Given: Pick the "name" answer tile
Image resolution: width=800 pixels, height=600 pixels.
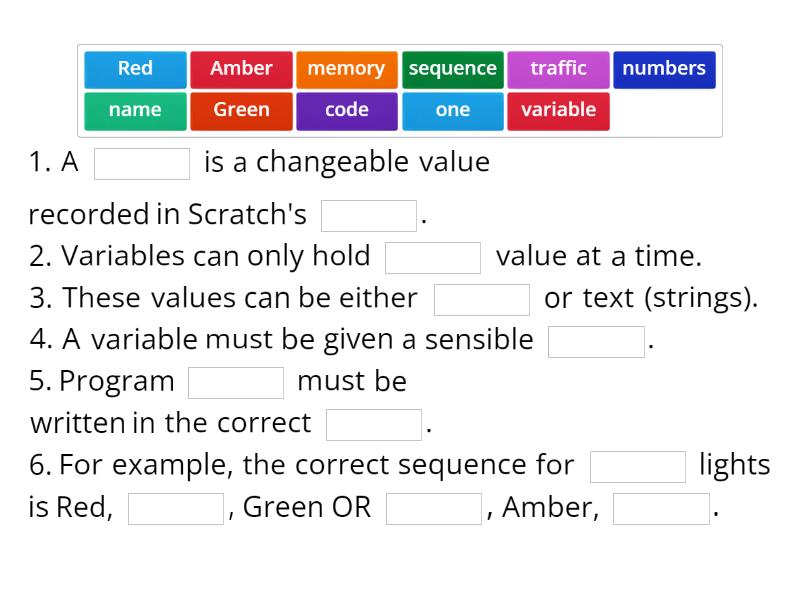Looking at the screenshot, I should tap(134, 111).
